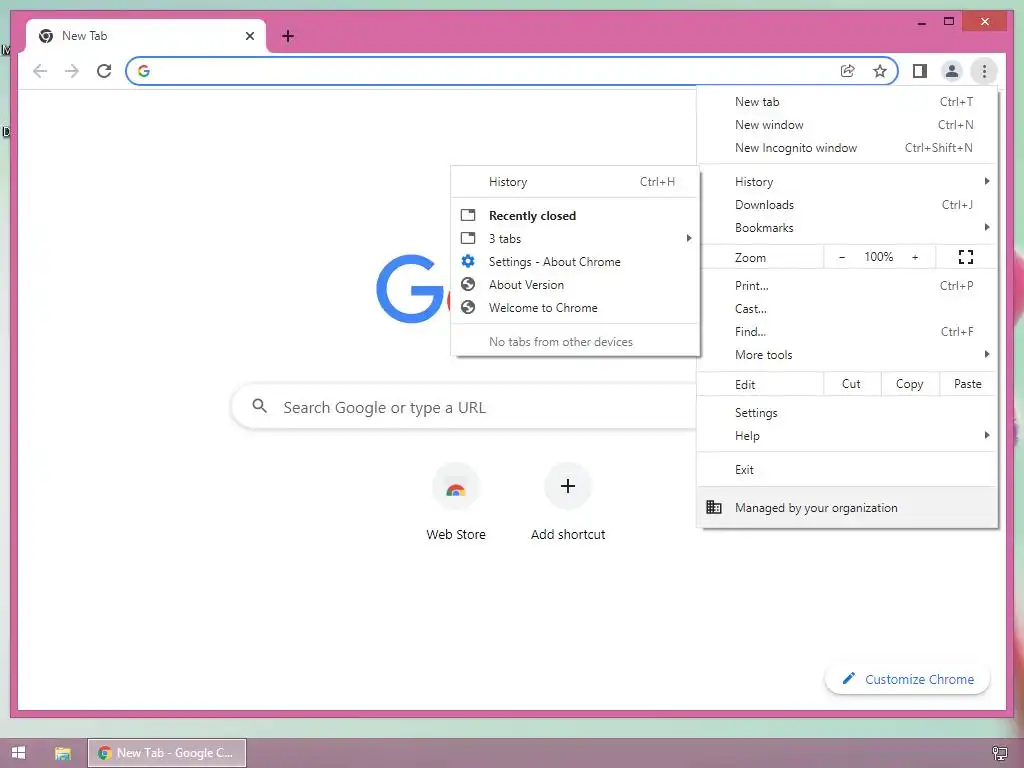Click No tabs from other devices text
Viewport: 1024px width, 768px height.
pos(560,342)
